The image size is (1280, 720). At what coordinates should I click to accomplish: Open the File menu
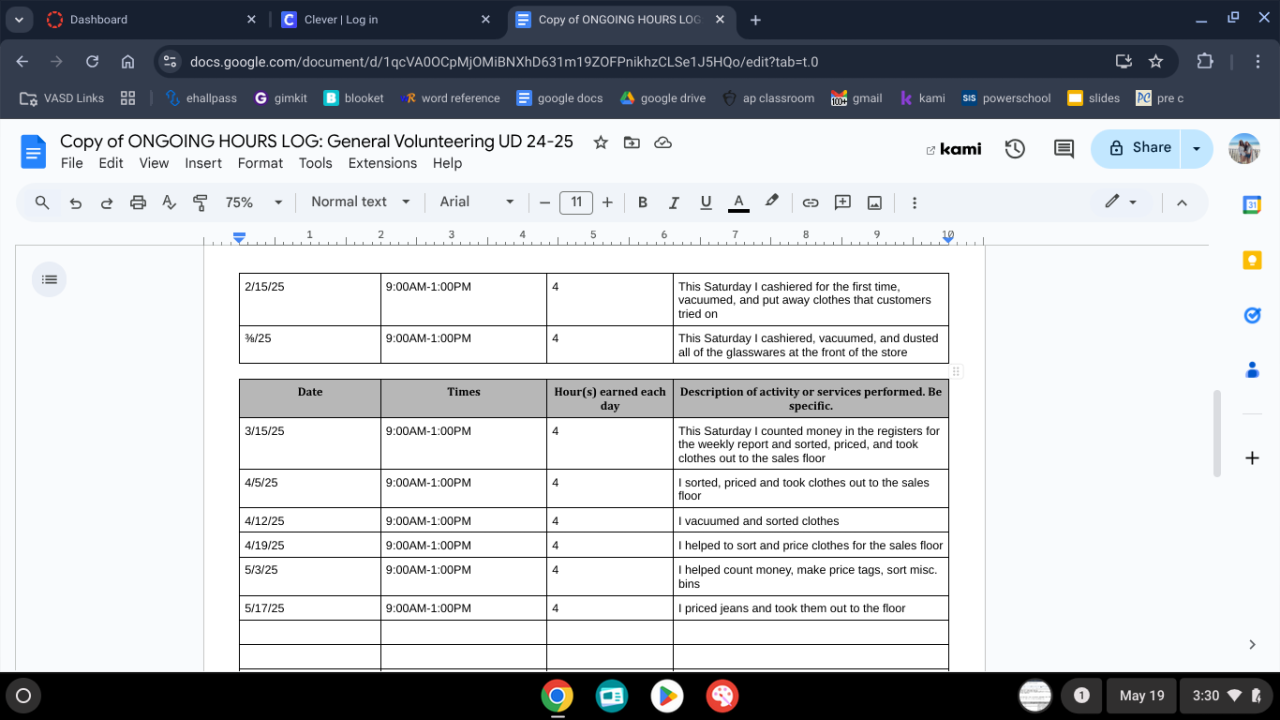72,163
